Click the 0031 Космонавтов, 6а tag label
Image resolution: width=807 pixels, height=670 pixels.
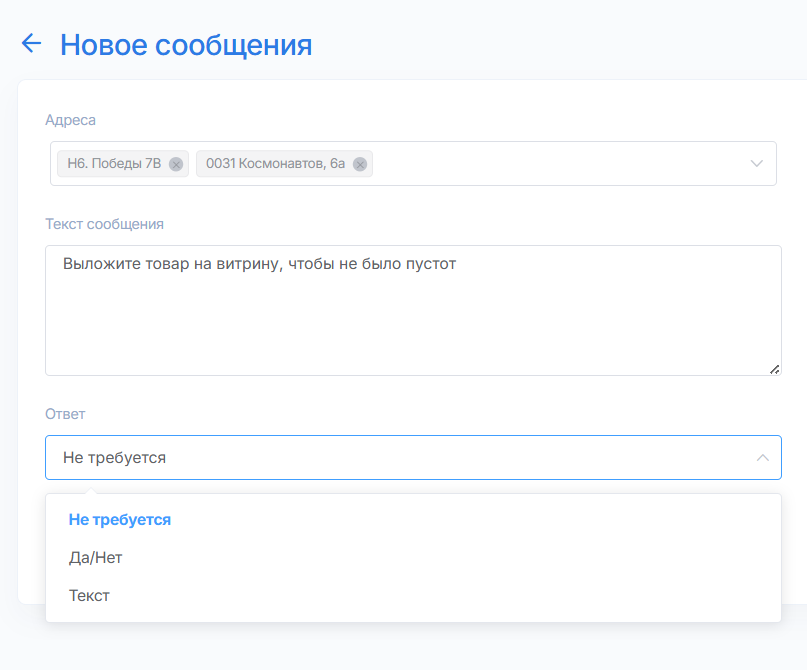275,164
